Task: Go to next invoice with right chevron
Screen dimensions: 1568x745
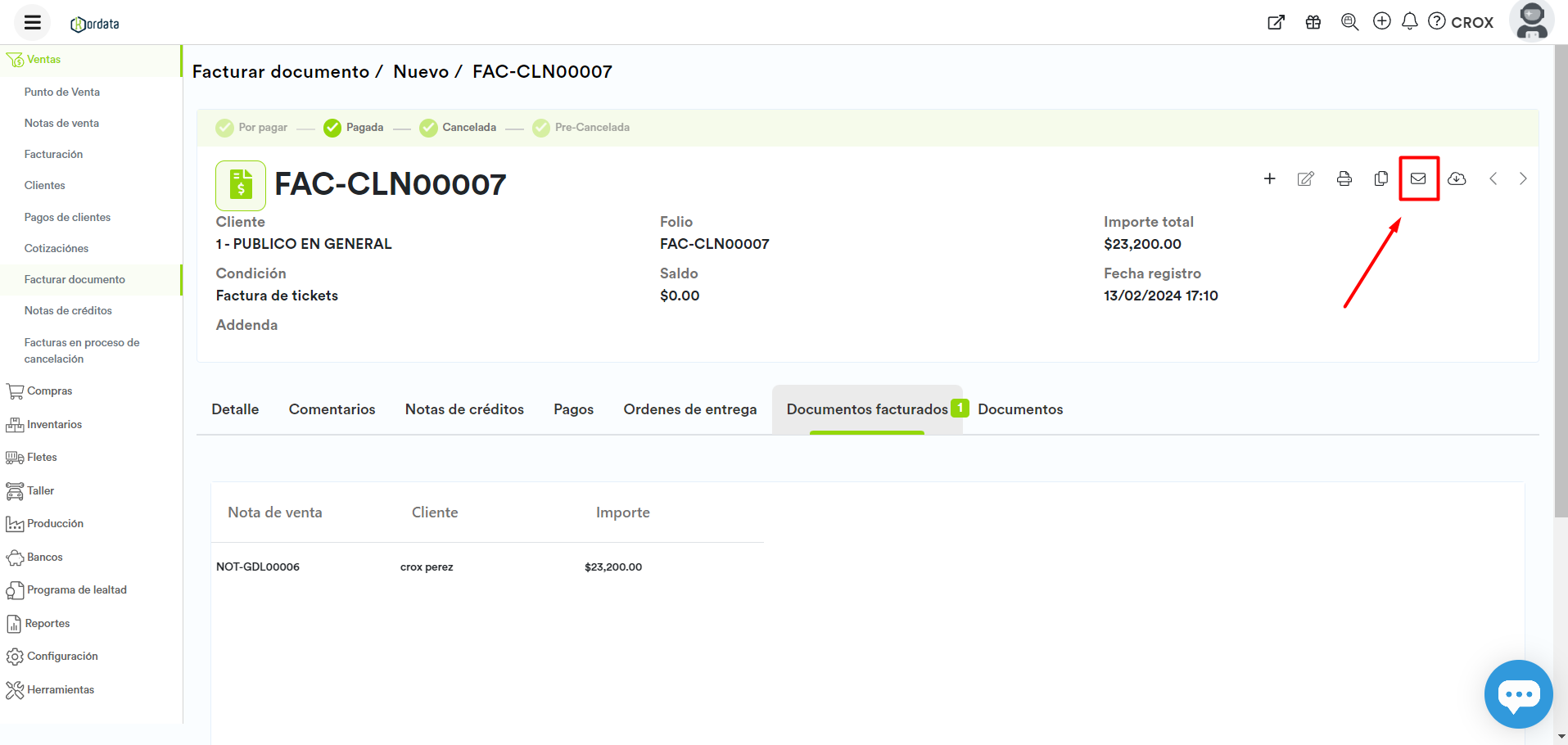Action: click(x=1523, y=178)
